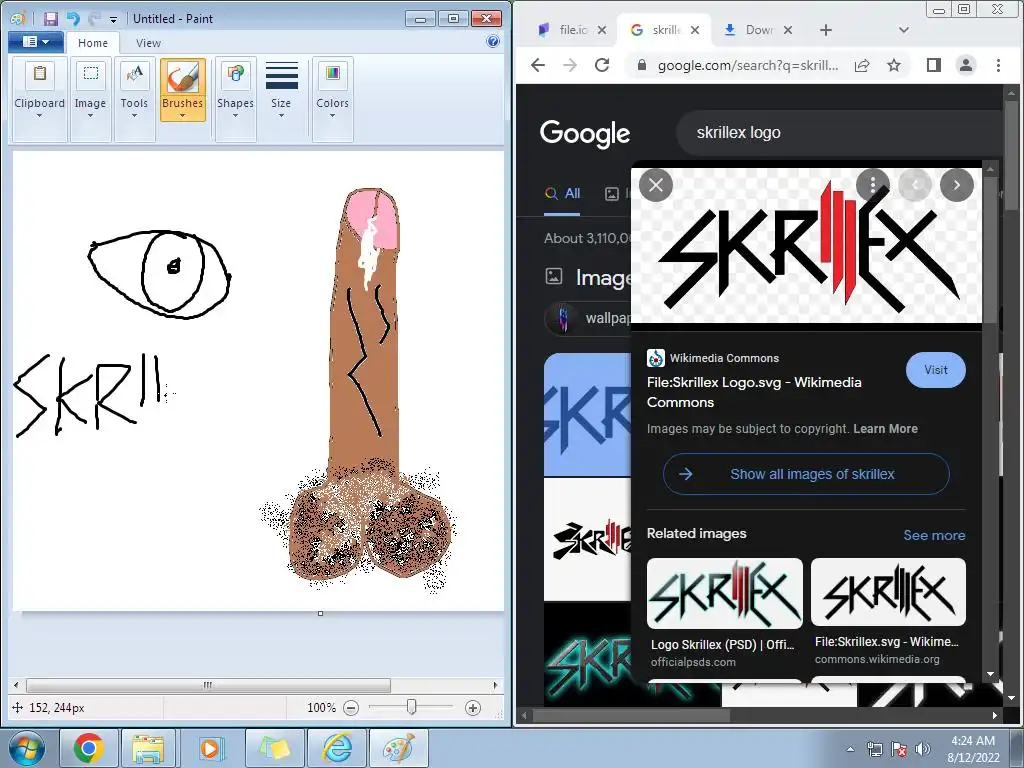Click See more related images
The width and height of the screenshot is (1024, 768).
[934, 536]
